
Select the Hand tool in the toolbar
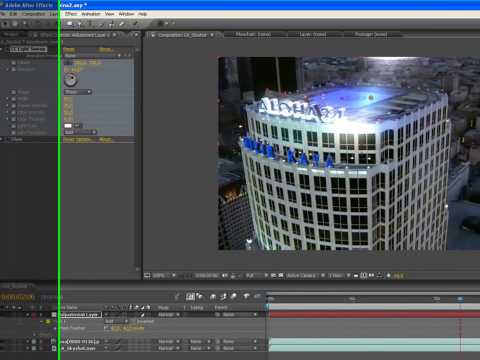15,24
